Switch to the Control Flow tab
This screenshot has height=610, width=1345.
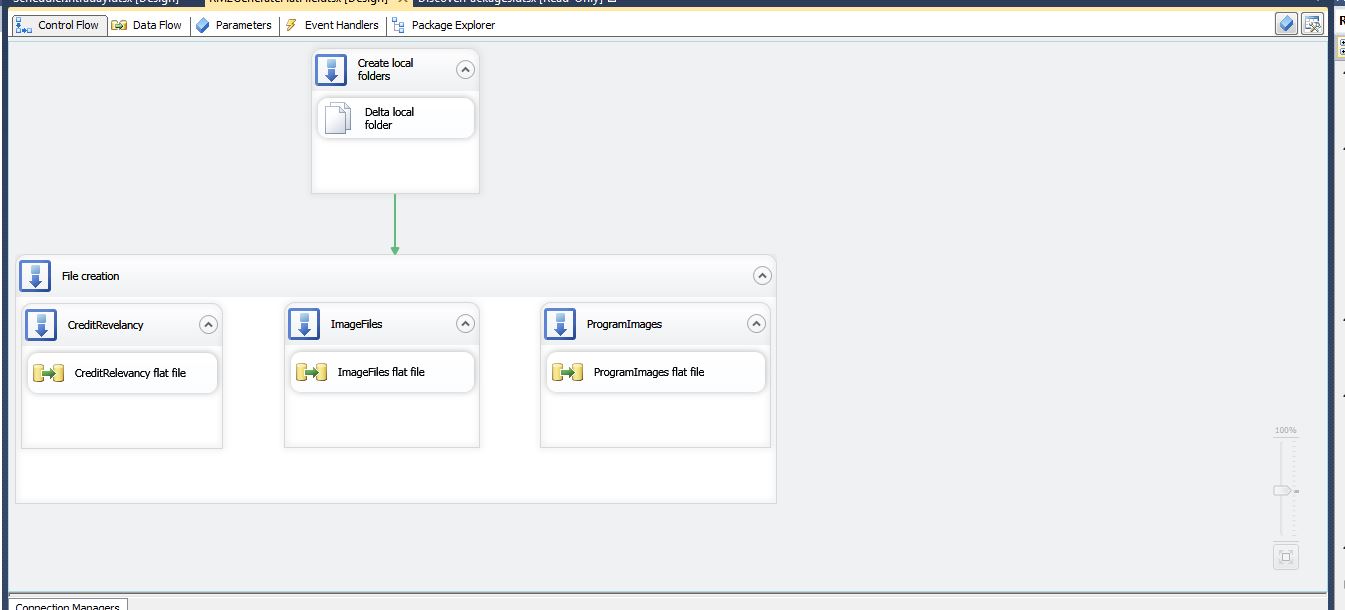tap(58, 25)
